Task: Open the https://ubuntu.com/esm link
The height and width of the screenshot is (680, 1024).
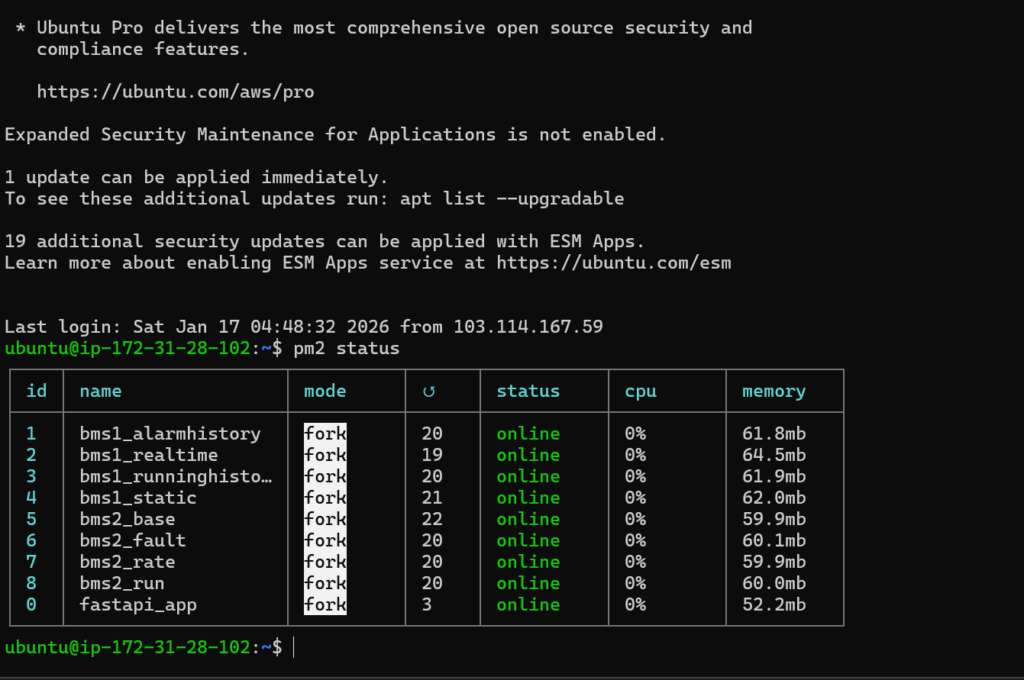Action: [x=614, y=263]
